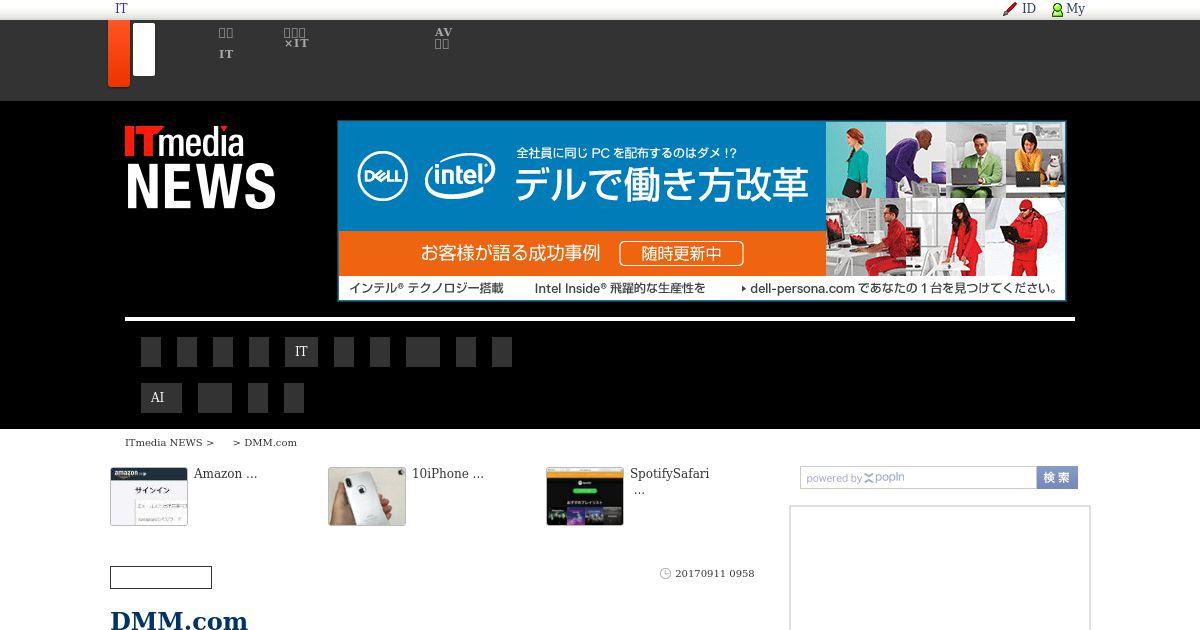
Task: Click the red pencil icon beside ID
Action: [1010, 9]
